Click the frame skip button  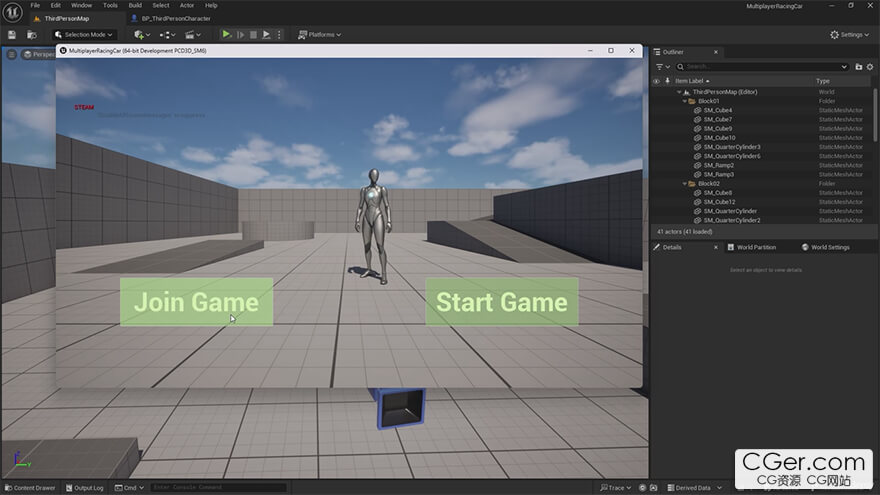click(241, 35)
